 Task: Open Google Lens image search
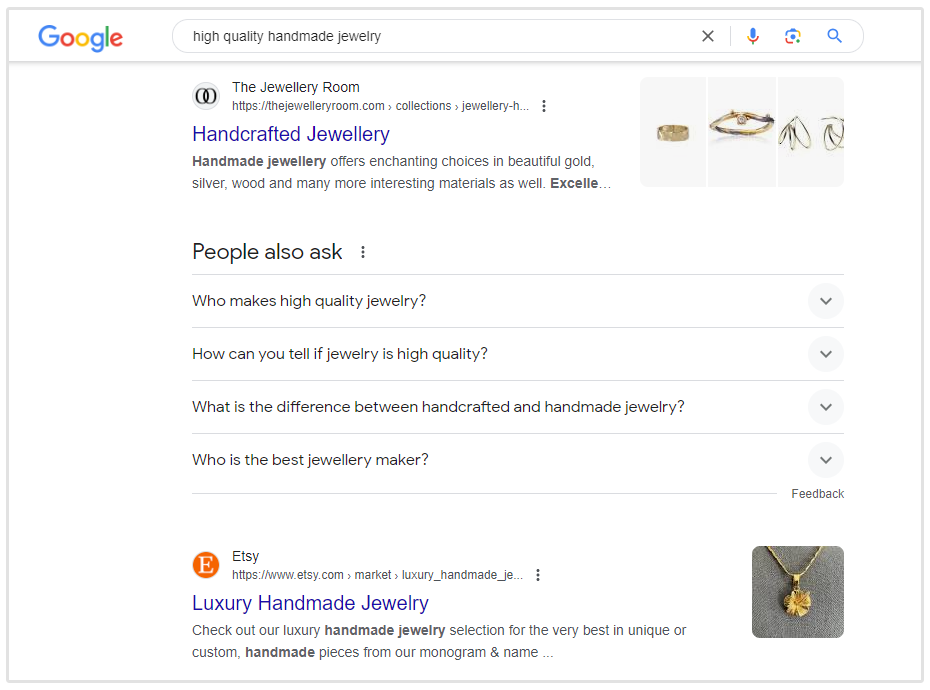[x=793, y=36]
